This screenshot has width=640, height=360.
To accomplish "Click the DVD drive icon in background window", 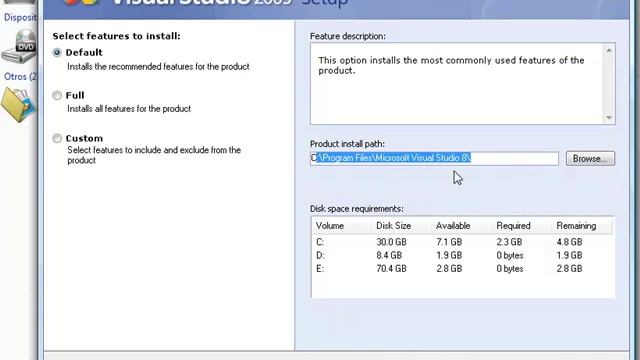I will 20,47.
